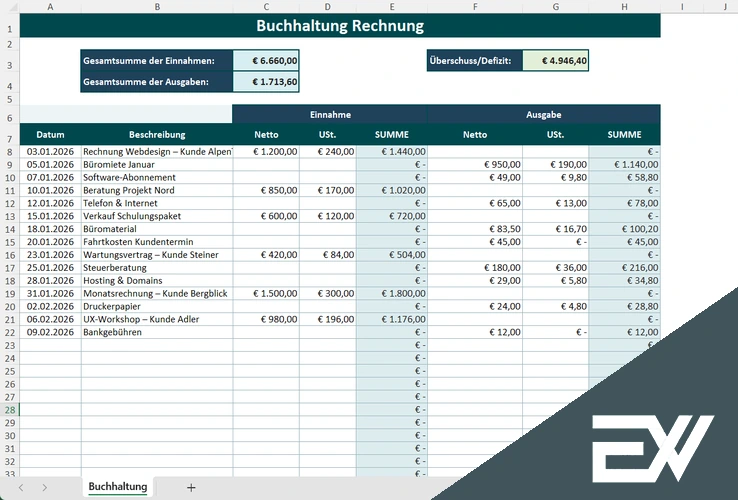Select Hosting & Domains cell
Screen dimensions: 738x500
157,281
